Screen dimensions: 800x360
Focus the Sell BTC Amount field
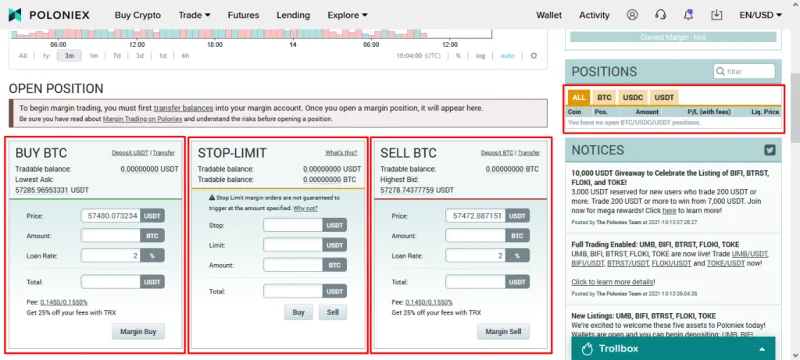(476, 236)
